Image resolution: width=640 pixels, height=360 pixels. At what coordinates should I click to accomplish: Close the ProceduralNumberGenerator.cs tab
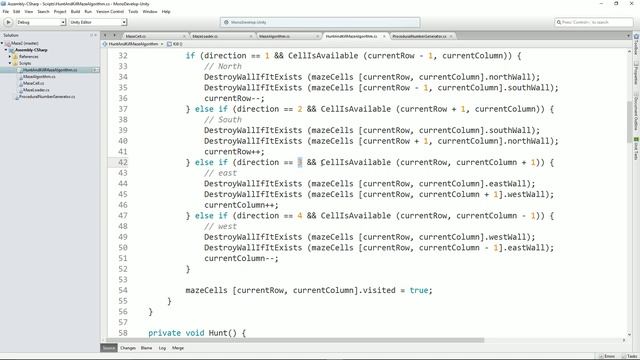click(x=451, y=36)
